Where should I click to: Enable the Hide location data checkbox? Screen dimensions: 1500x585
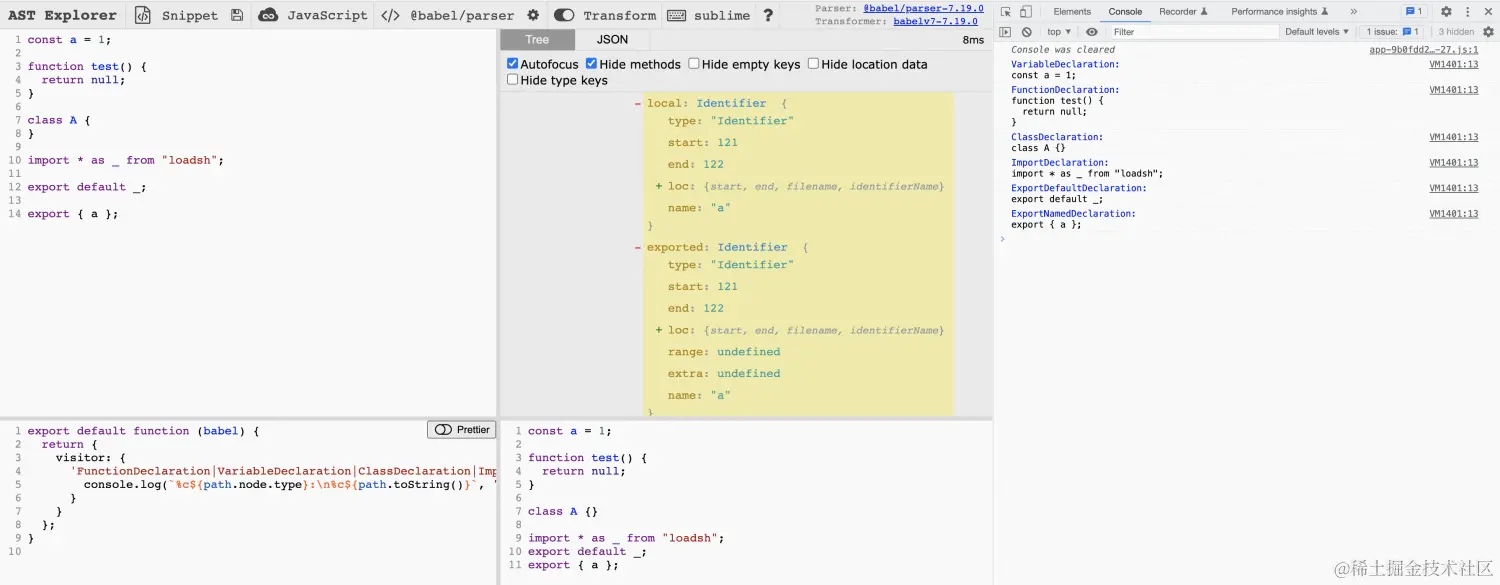coord(814,64)
